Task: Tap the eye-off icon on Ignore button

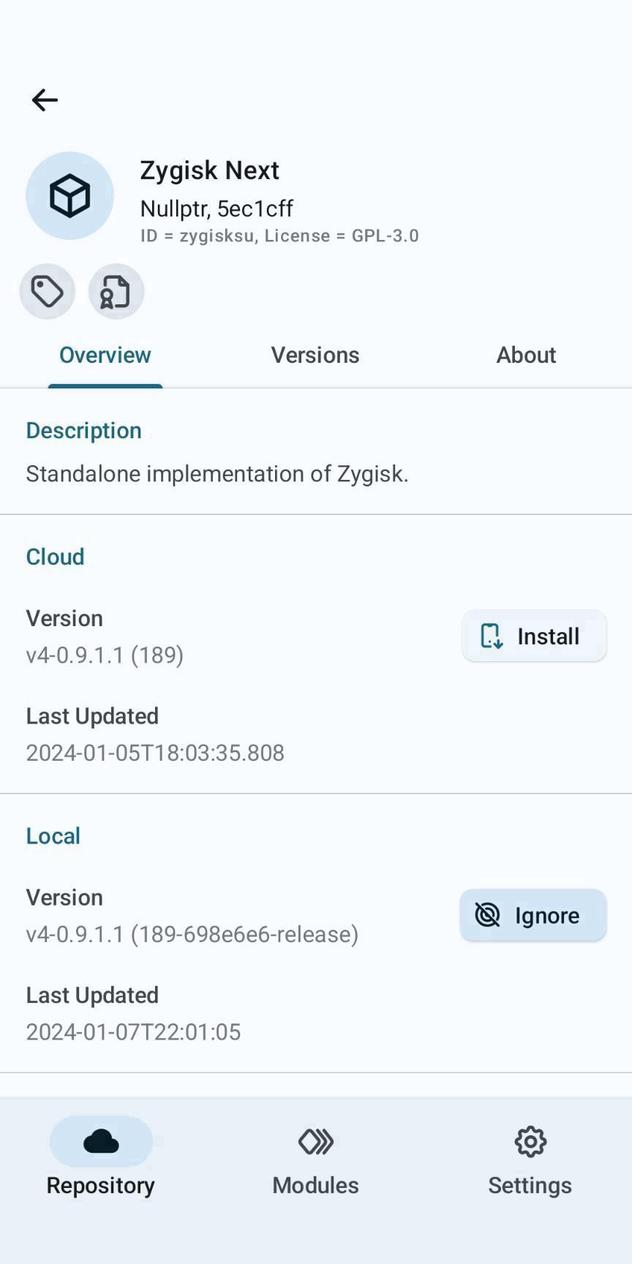Action: tap(486, 915)
